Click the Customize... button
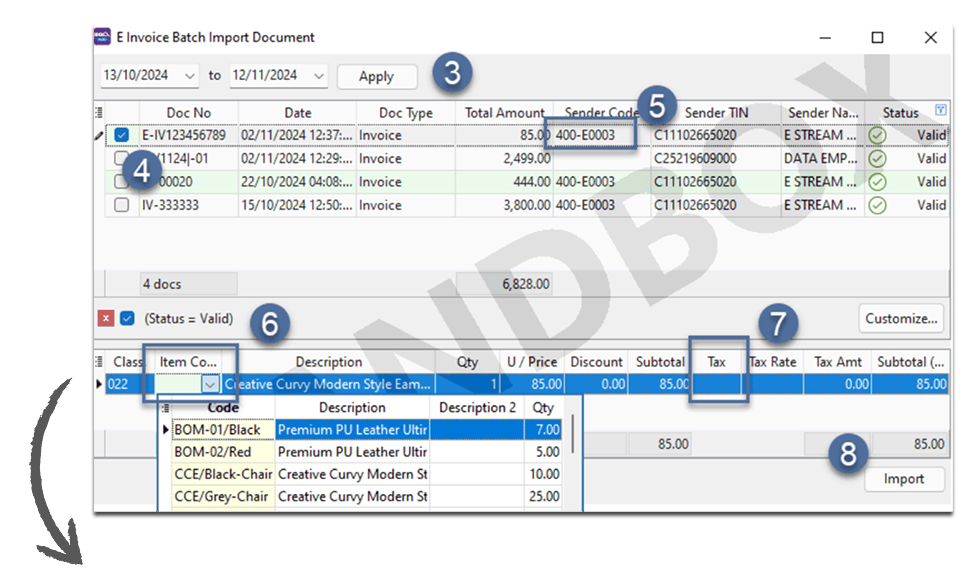Image resolution: width=957 pixels, height=584 pixels. (x=901, y=318)
